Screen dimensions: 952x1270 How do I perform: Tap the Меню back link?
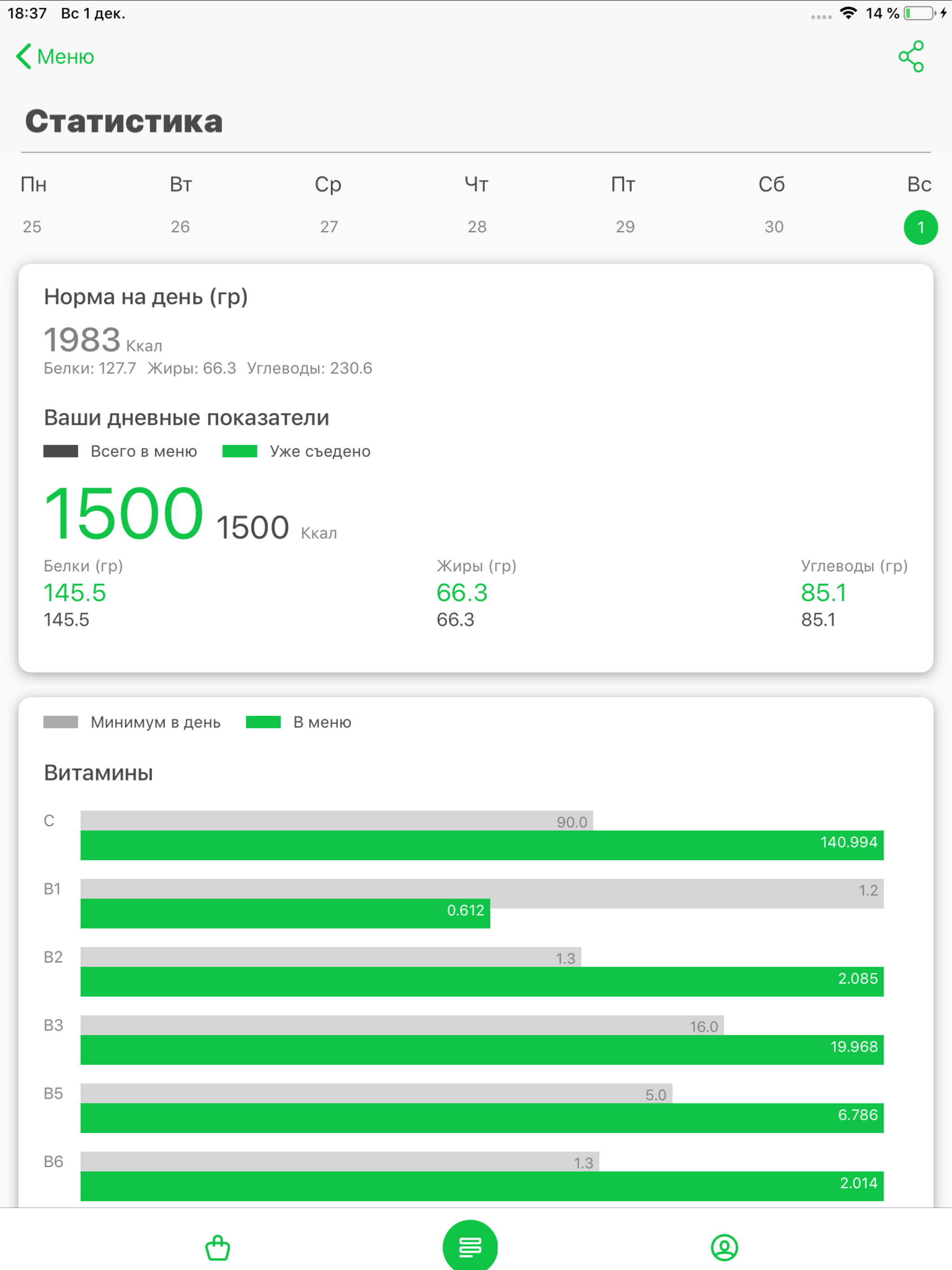[x=65, y=57]
